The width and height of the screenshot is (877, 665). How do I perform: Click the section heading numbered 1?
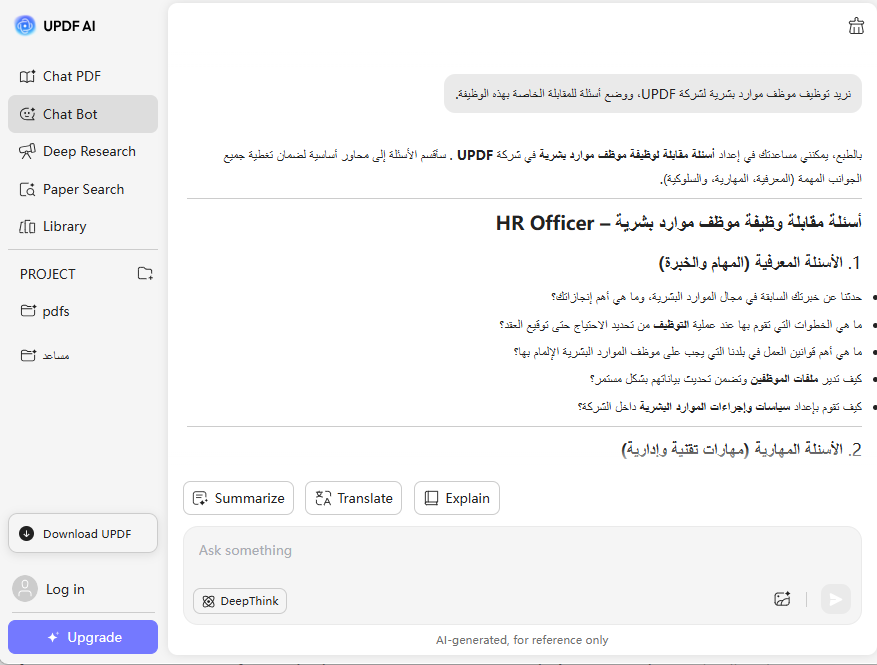(760, 262)
